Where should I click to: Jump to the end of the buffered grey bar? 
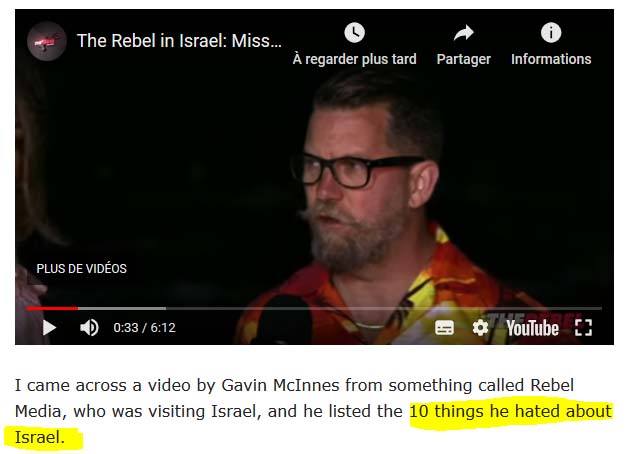click(x=165, y=308)
